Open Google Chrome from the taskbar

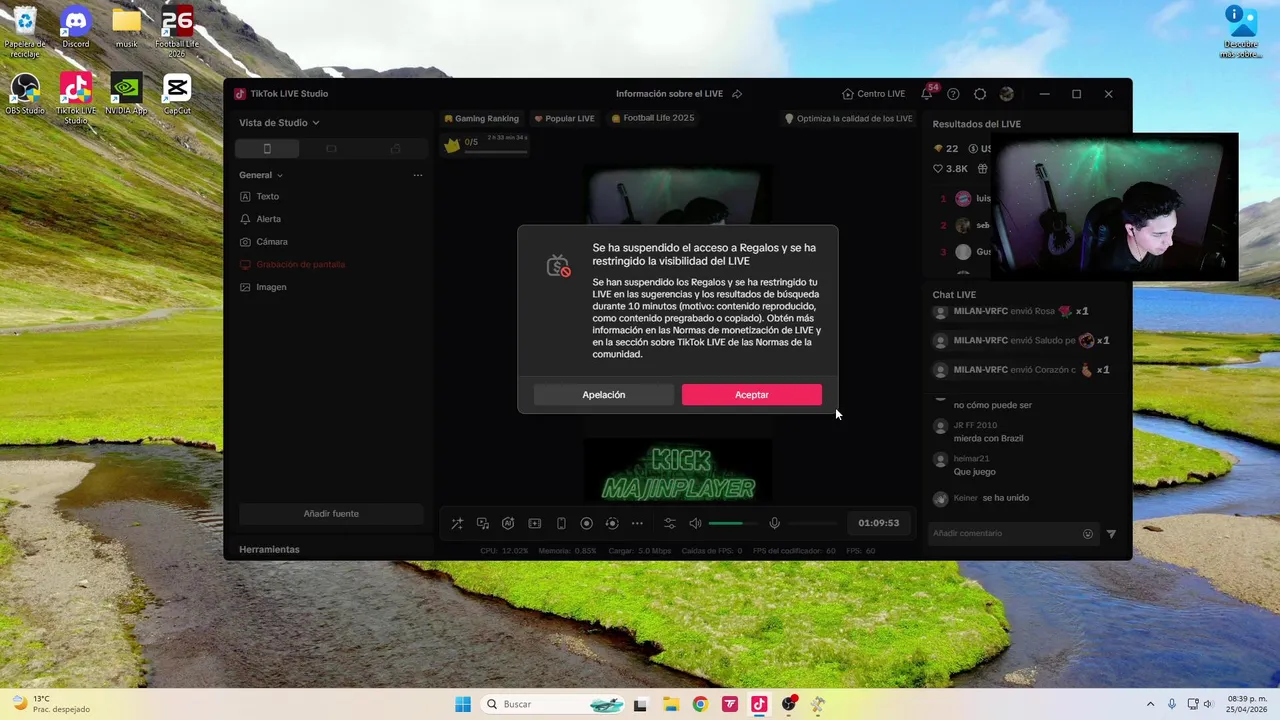coord(700,704)
